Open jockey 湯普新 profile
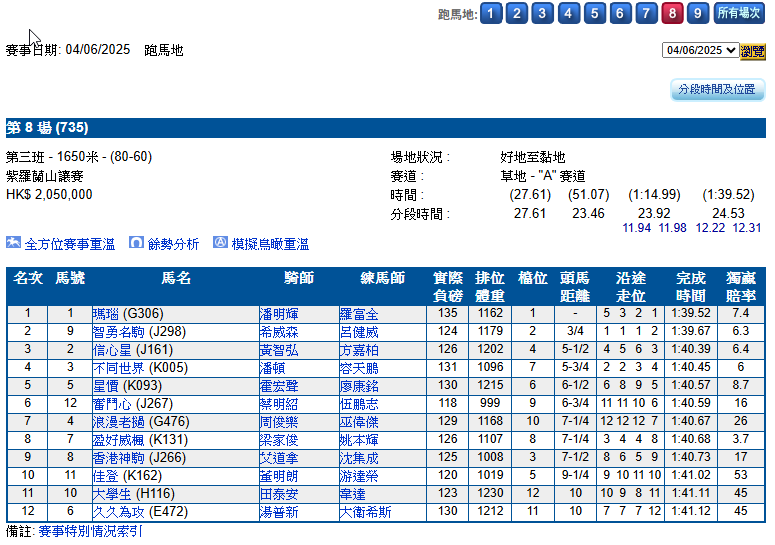775x545 pixels. click(x=279, y=511)
